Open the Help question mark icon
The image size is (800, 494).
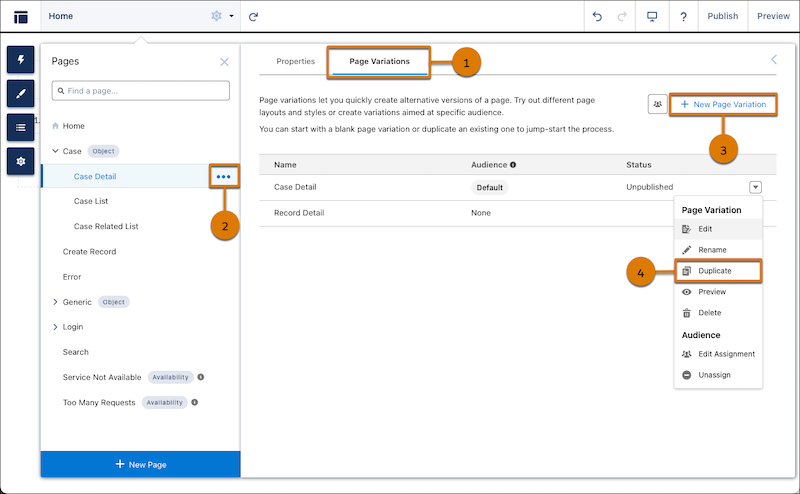click(x=683, y=16)
